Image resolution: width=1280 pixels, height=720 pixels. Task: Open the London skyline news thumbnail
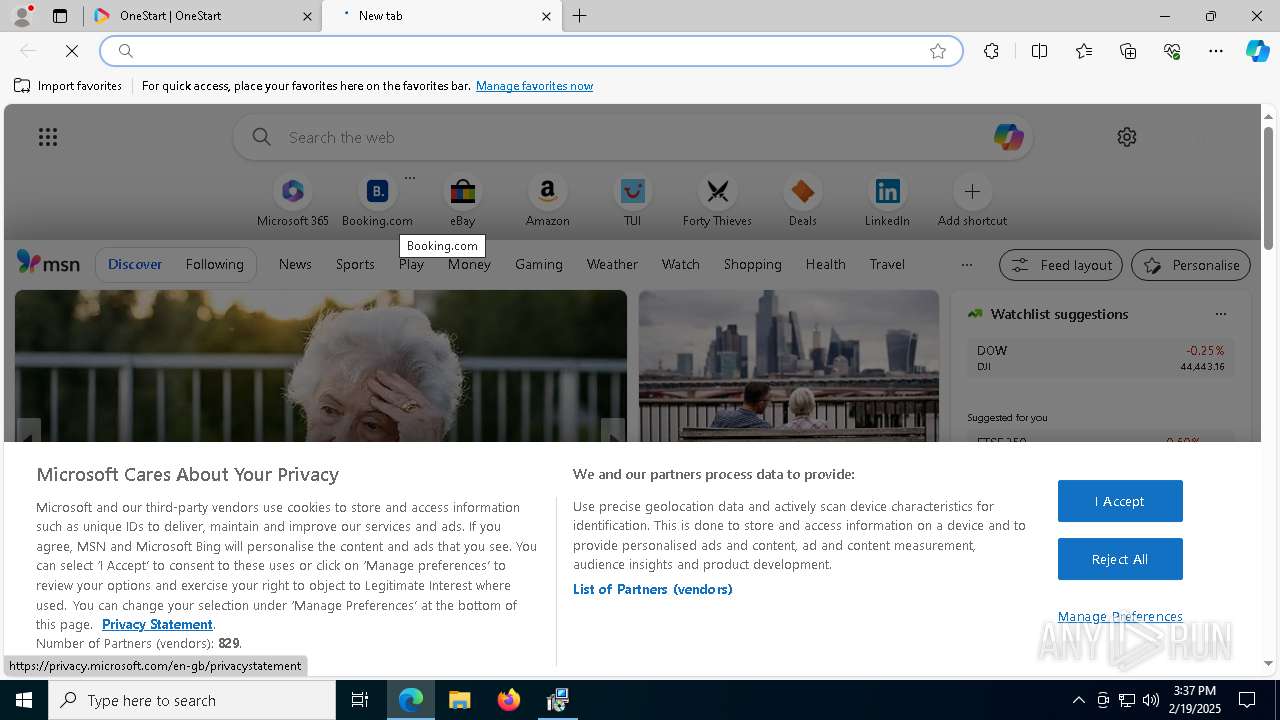click(x=789, y=366)
